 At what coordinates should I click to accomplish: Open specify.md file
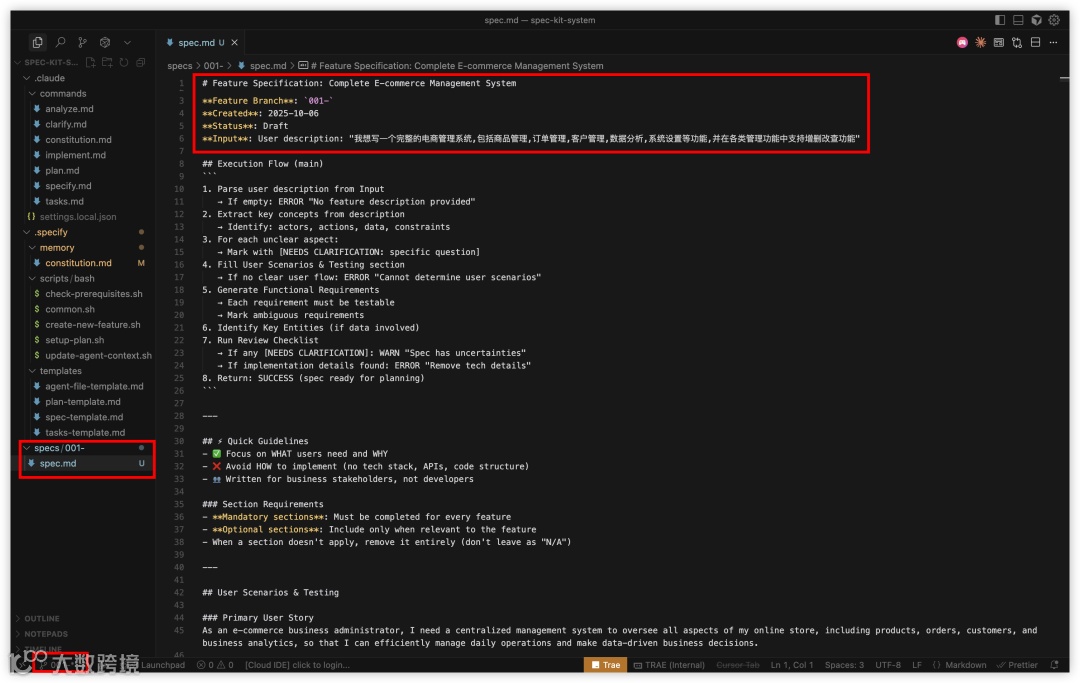pyautogui.click(x=68, y=186)
